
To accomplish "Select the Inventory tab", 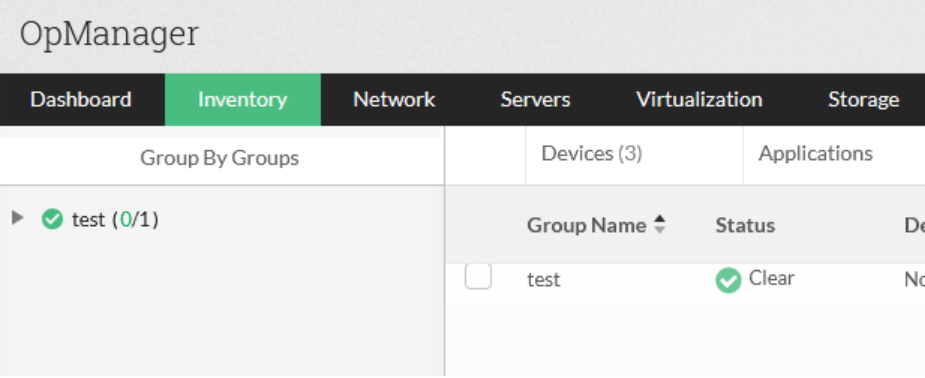I will click(x=242, y=99).
